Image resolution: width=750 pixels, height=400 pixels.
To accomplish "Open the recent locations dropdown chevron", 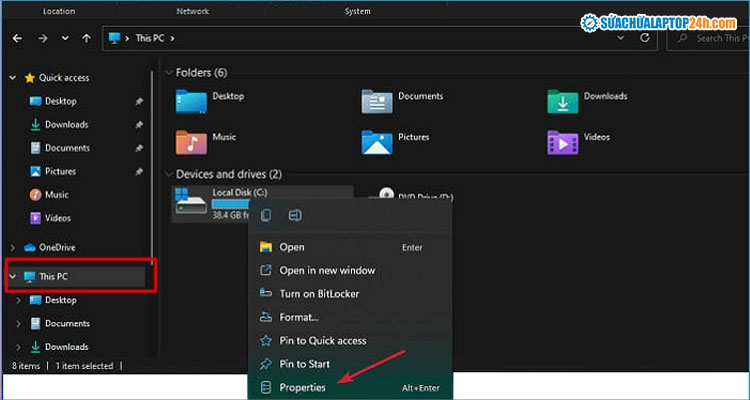I will tap(64, 38).
